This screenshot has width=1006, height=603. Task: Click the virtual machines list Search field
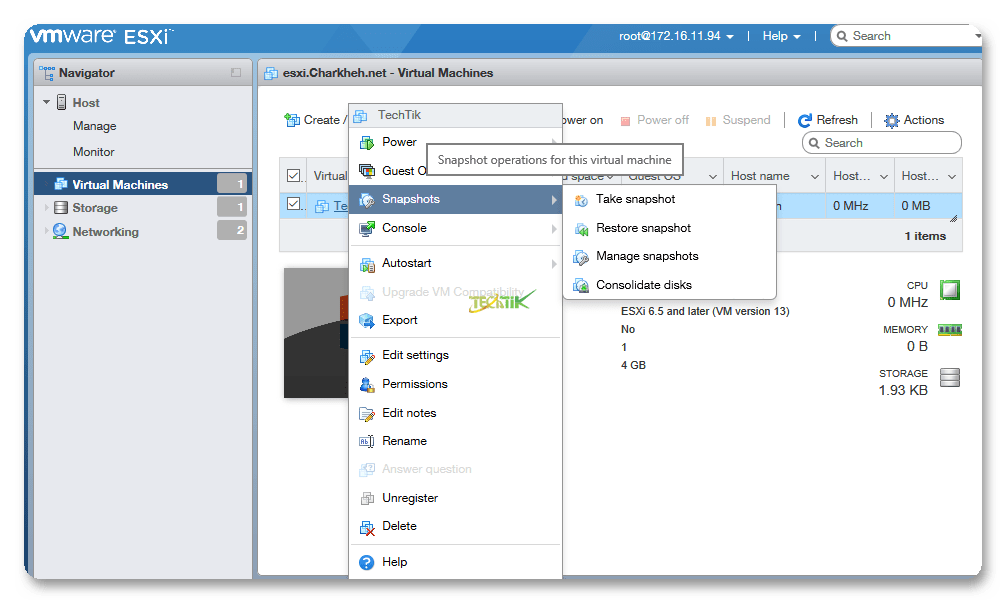[882, 143]
